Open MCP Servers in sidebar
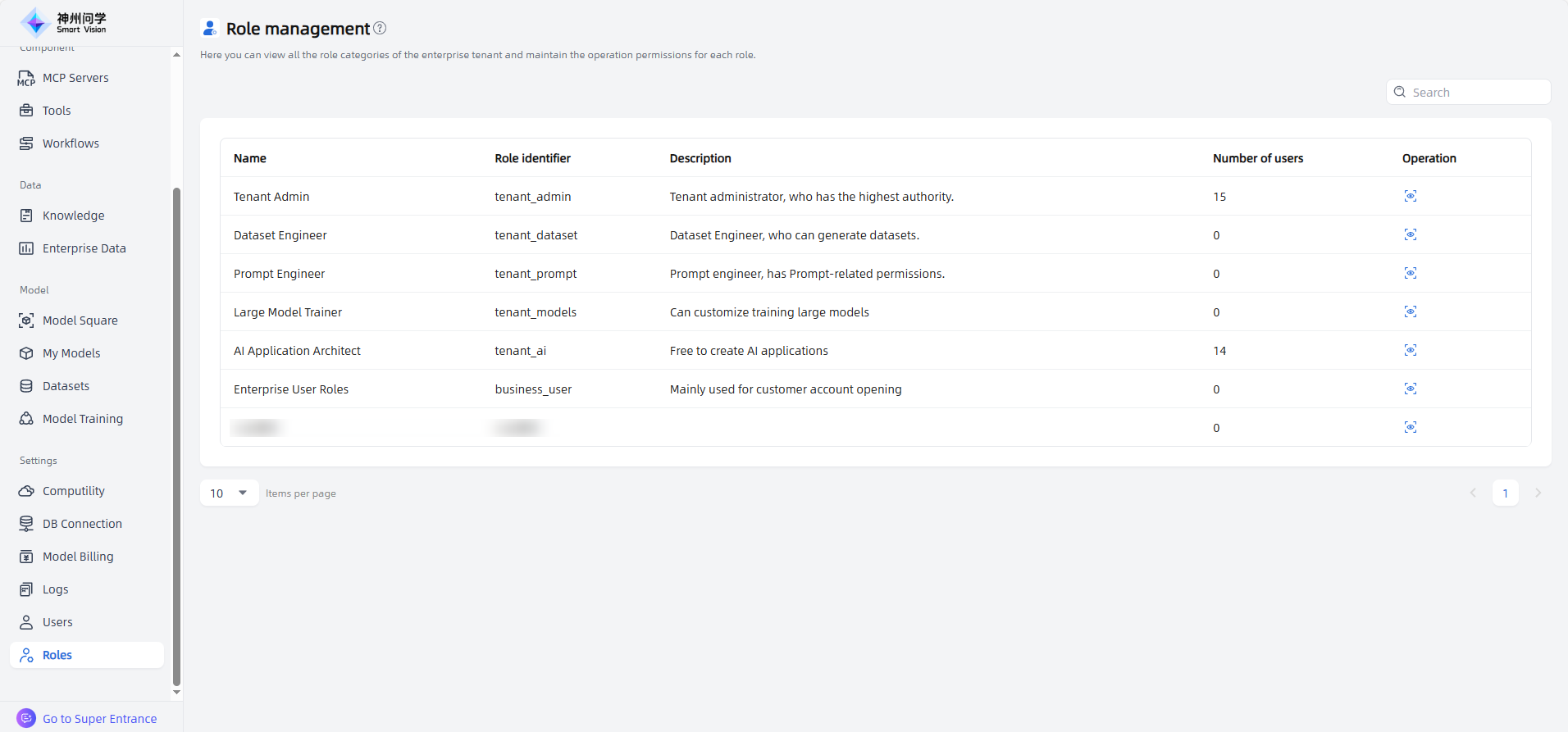Viewport: 1568px width, 732px height. pyautogui.click(x=75, y=78)
